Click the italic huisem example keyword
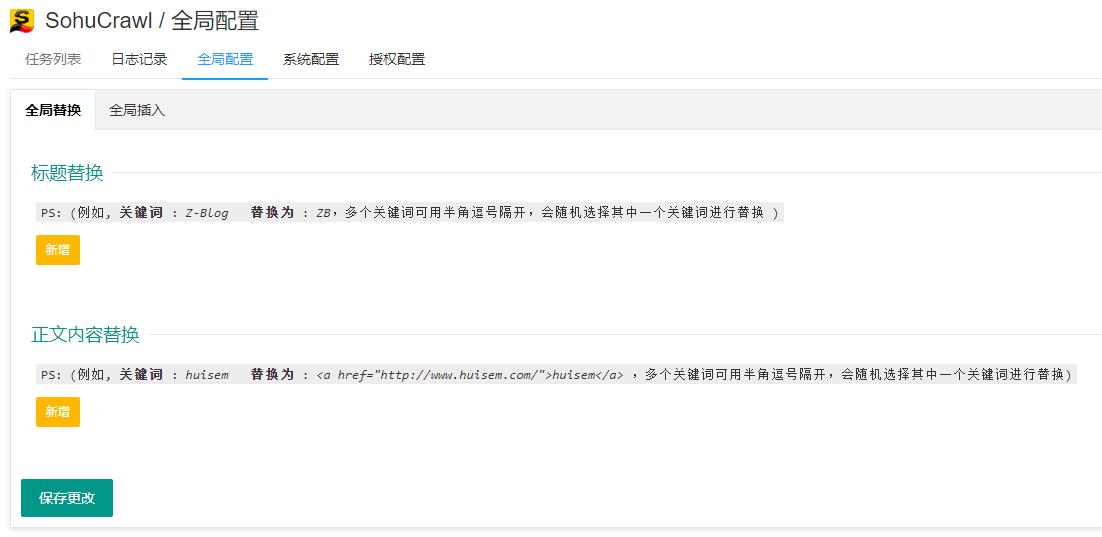The height and width of the screenshot is (537, 1102). 207,375
